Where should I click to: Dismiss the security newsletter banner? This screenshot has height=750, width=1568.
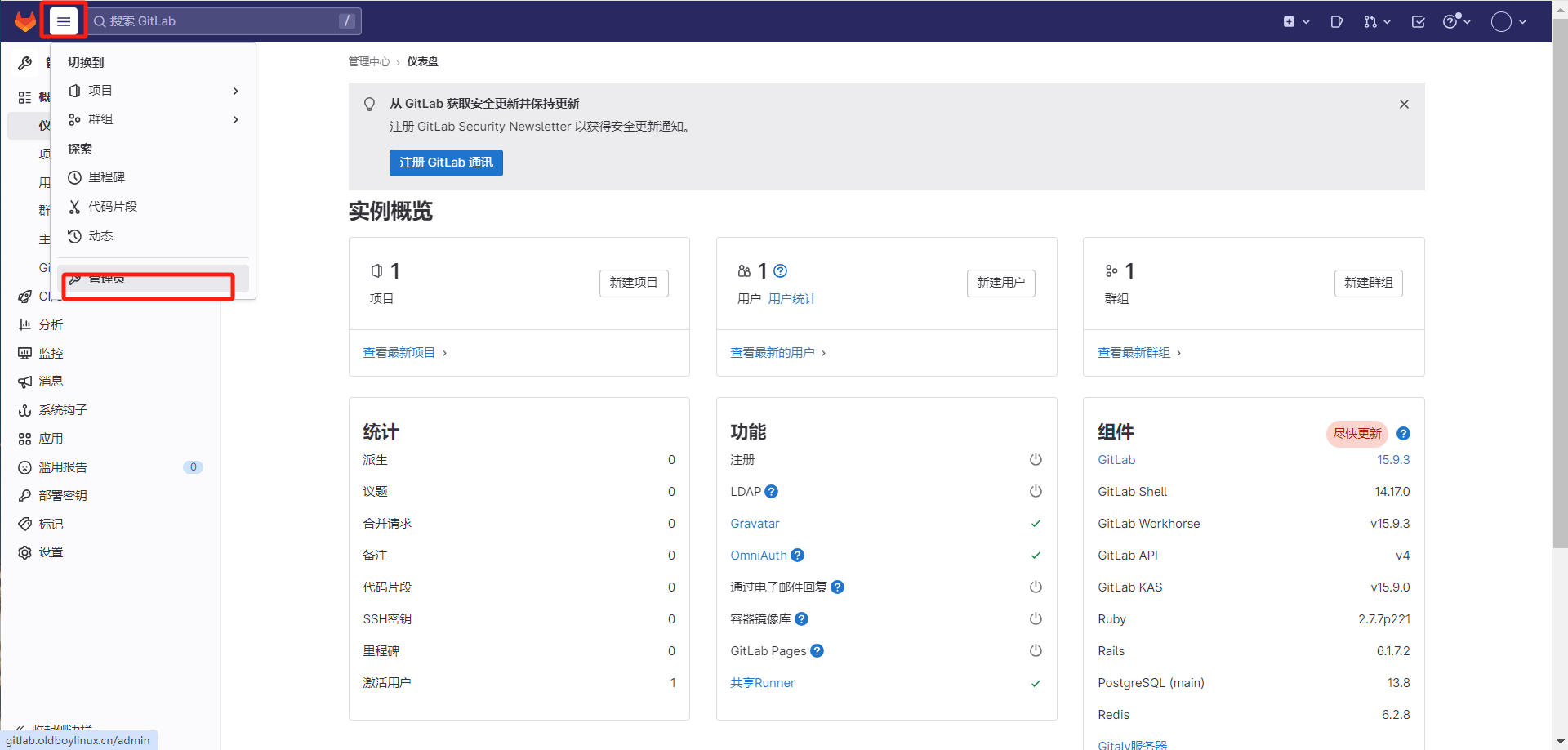coord(1404,104)
